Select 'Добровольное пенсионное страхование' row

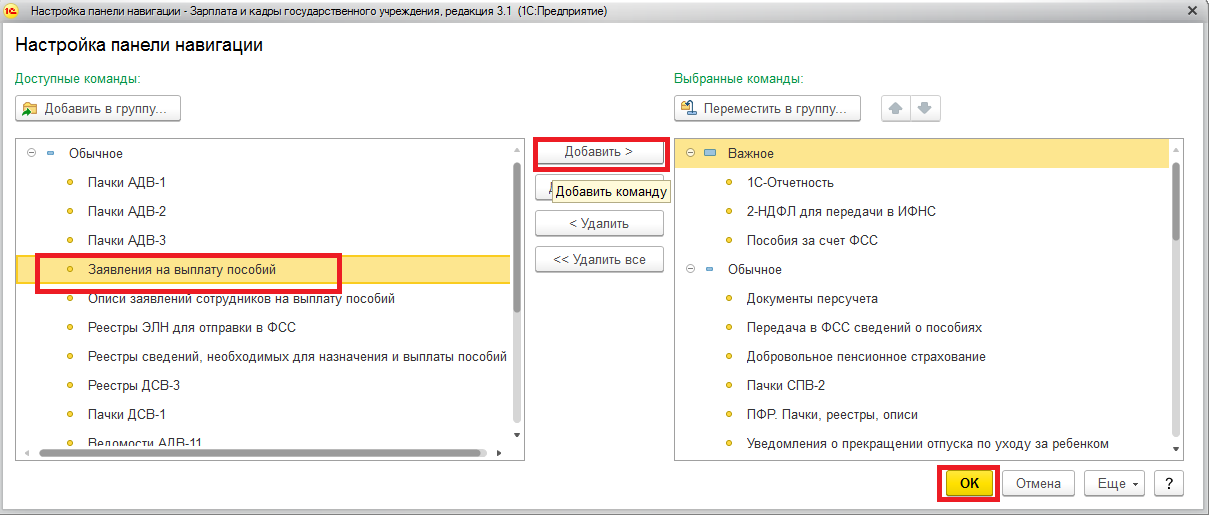point(922,356)
